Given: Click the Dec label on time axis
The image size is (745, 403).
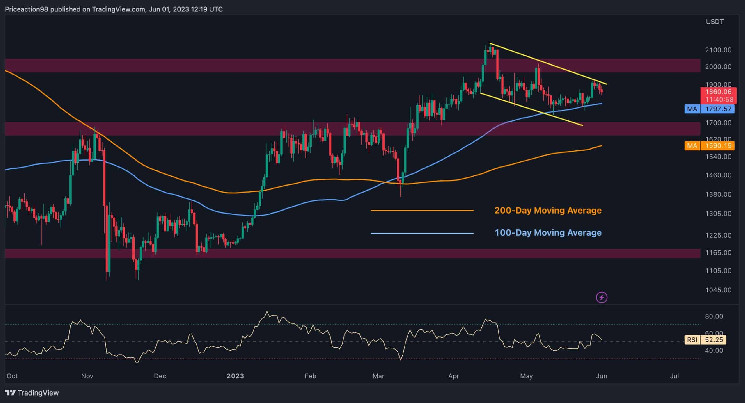Looking at the screenshot, I should (160, 376).
